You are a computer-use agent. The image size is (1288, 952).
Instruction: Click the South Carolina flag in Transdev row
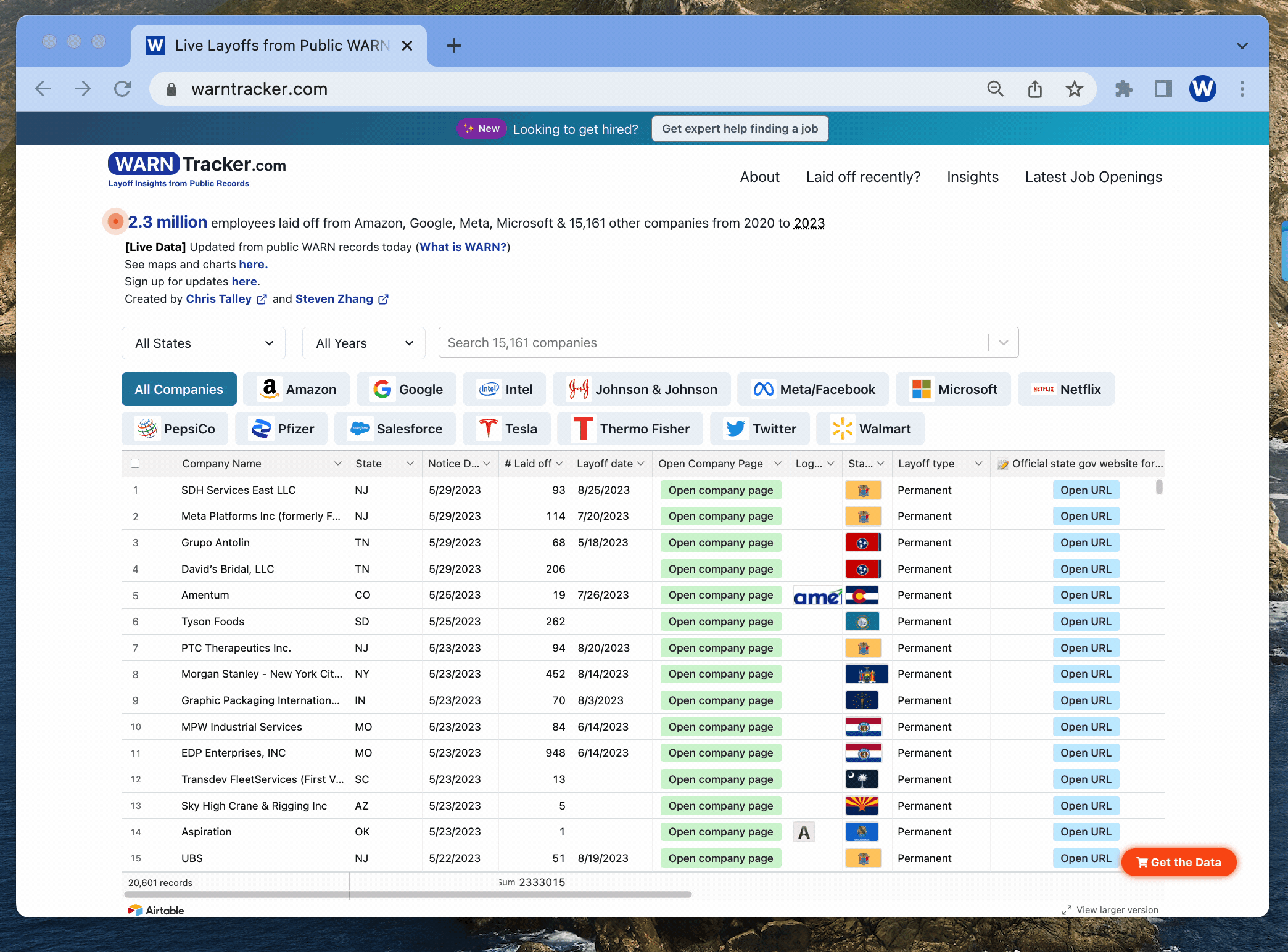(x=862, y=780)
